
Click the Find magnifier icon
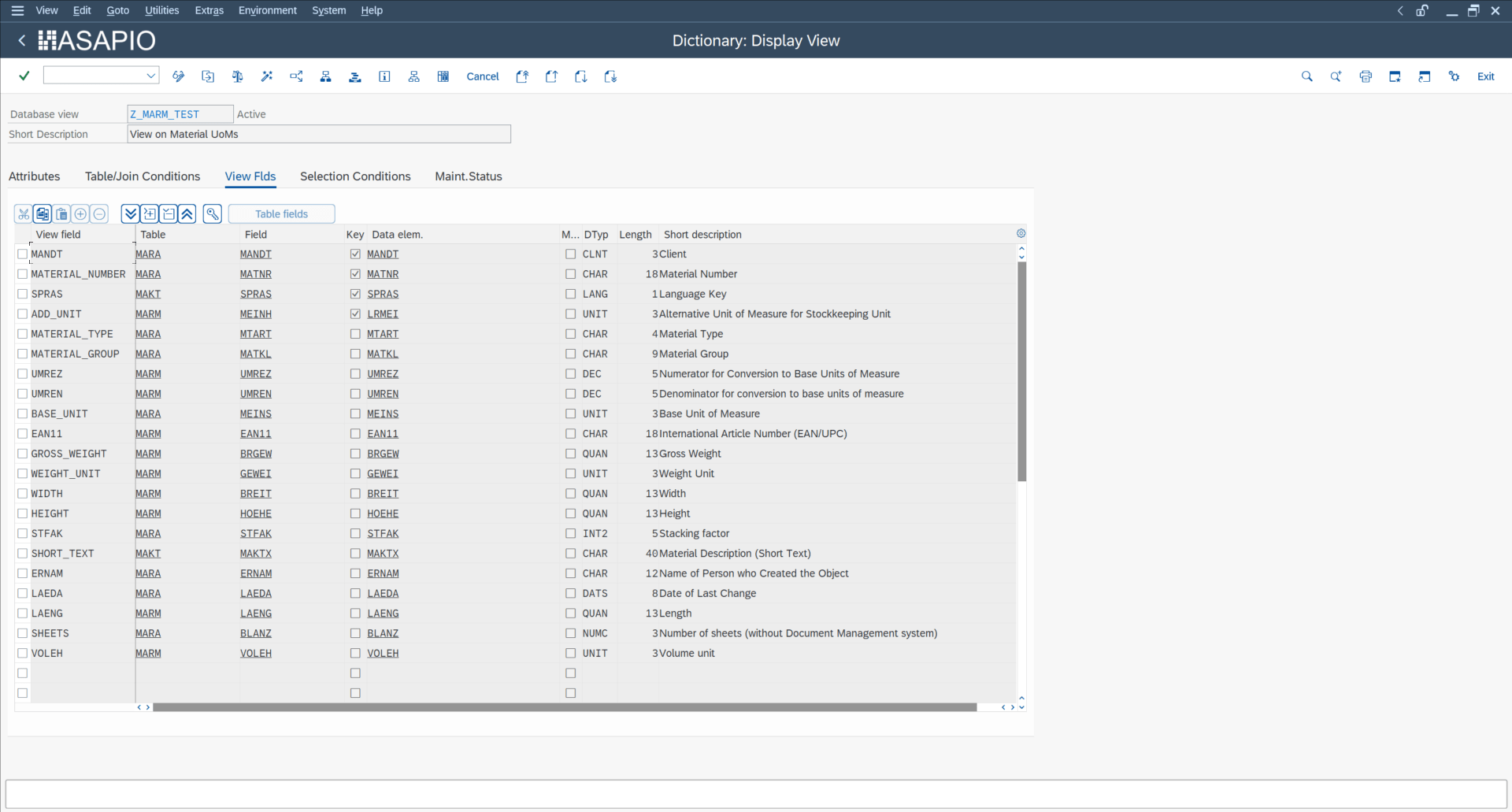[1306, 76]
